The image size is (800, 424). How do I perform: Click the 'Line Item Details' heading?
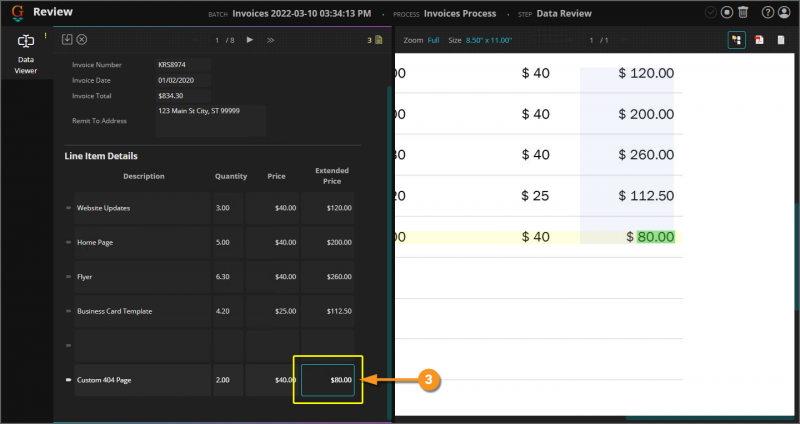pyautogui.click(x=101, y=156)
